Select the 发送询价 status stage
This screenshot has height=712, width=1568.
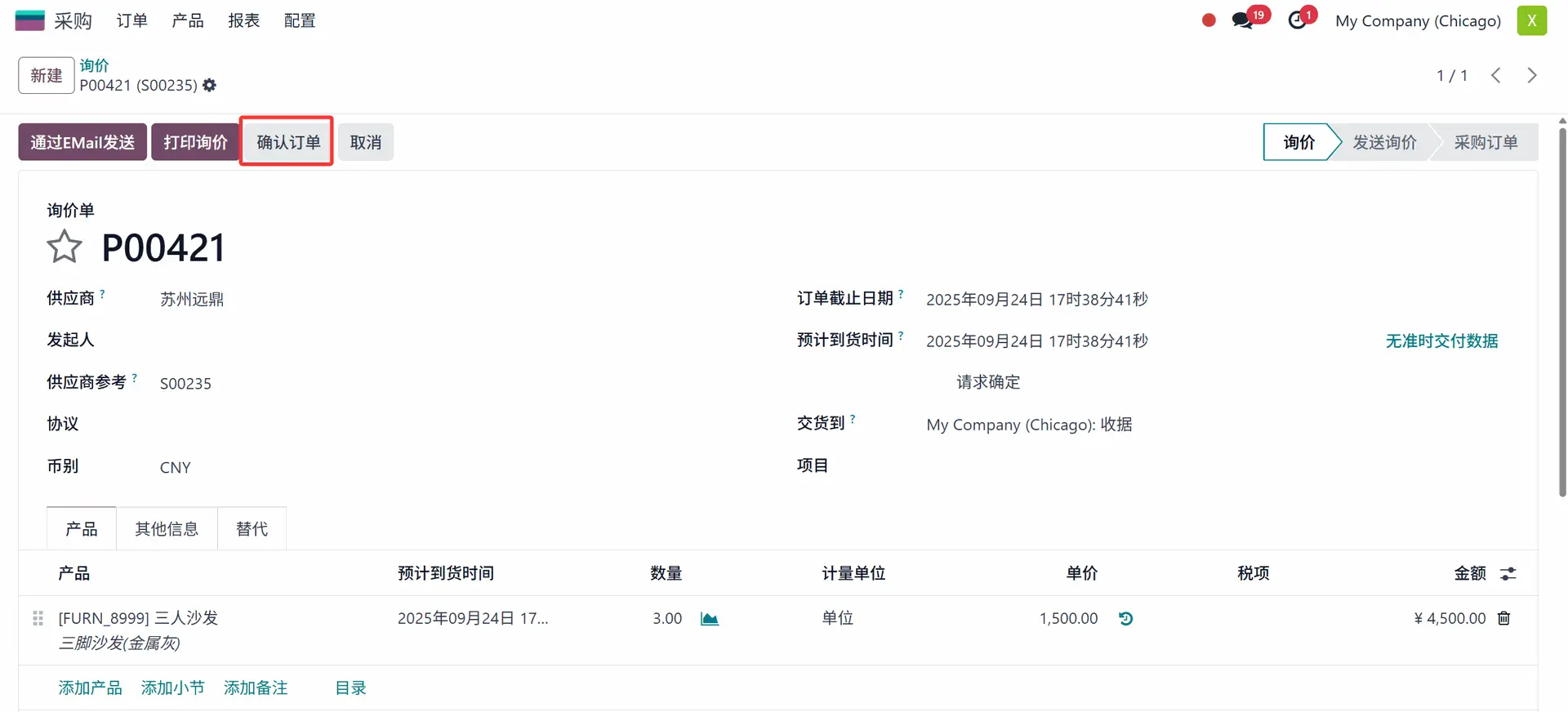1384,142
